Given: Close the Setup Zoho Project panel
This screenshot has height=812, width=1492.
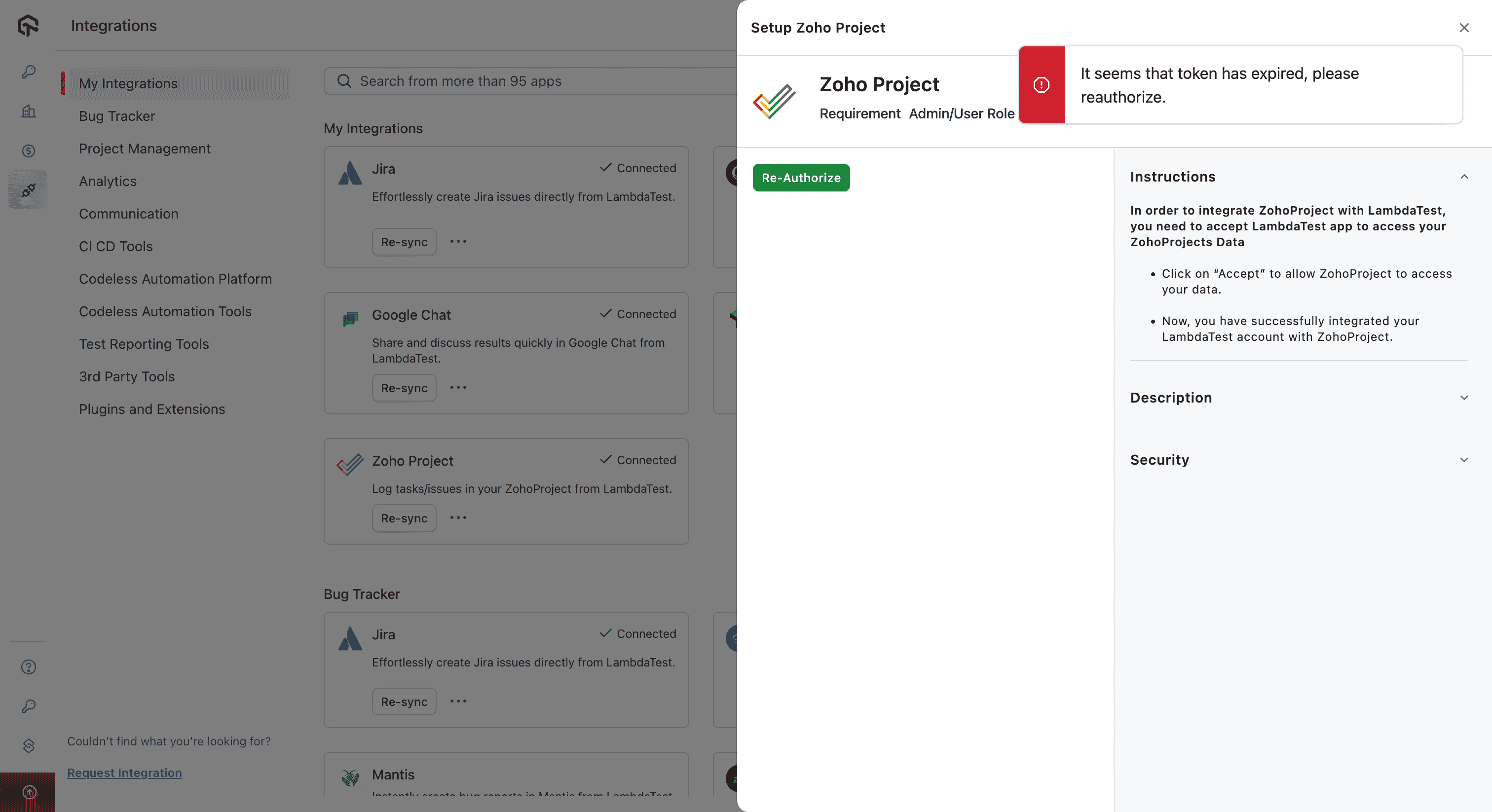Looking at the screenshot, I should (1464, 28).
